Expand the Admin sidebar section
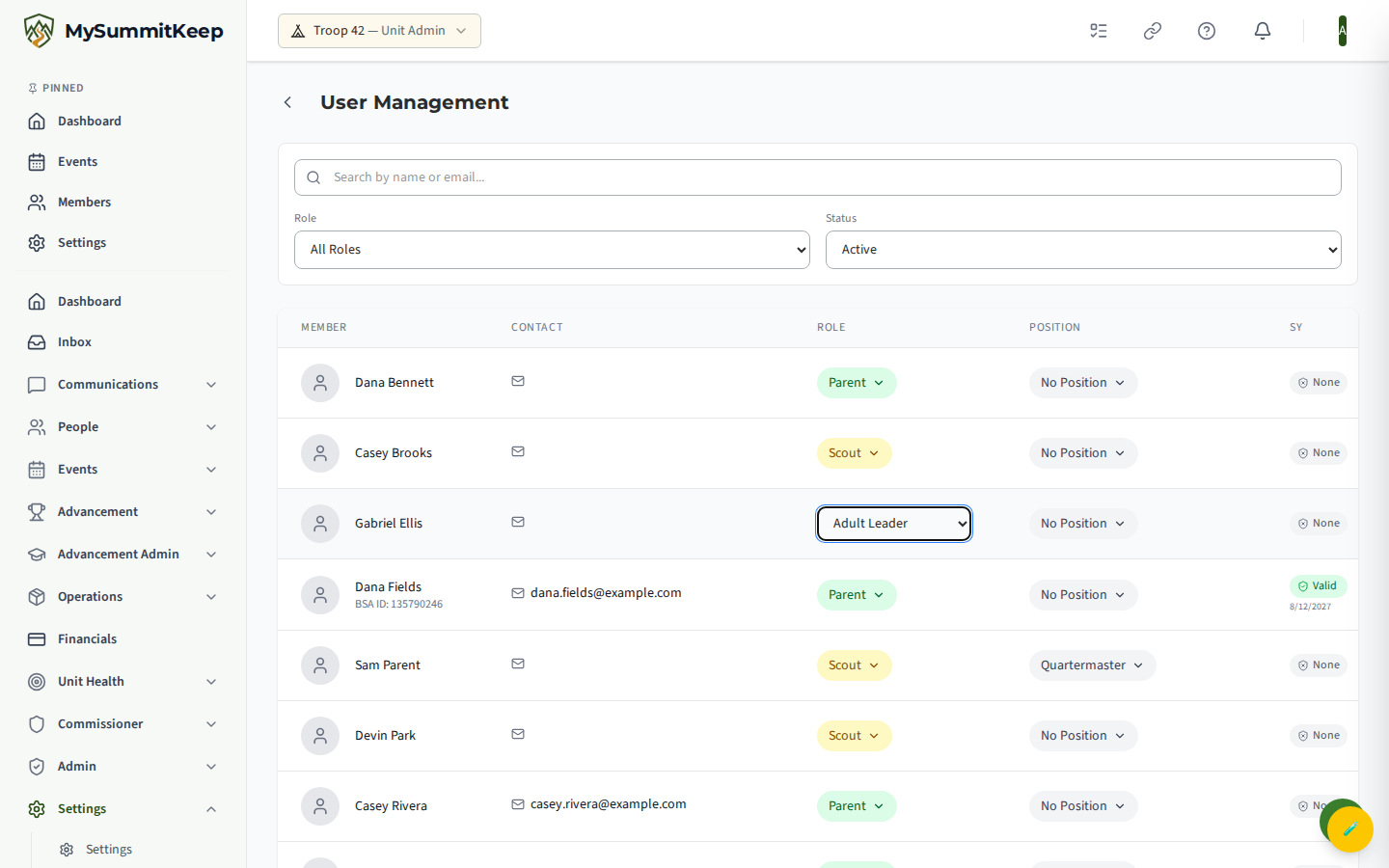This screenshot has height=868, width=1389. click(x=123, y=766)
